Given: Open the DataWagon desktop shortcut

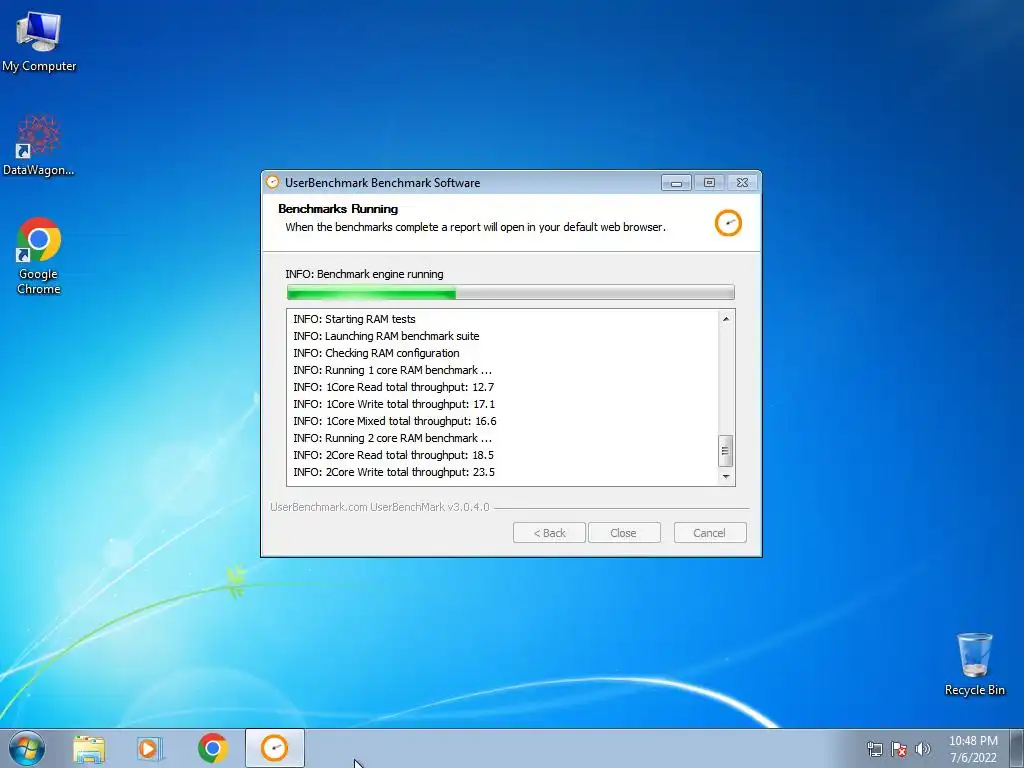Looking at the screenshot, I should [39, 145].
